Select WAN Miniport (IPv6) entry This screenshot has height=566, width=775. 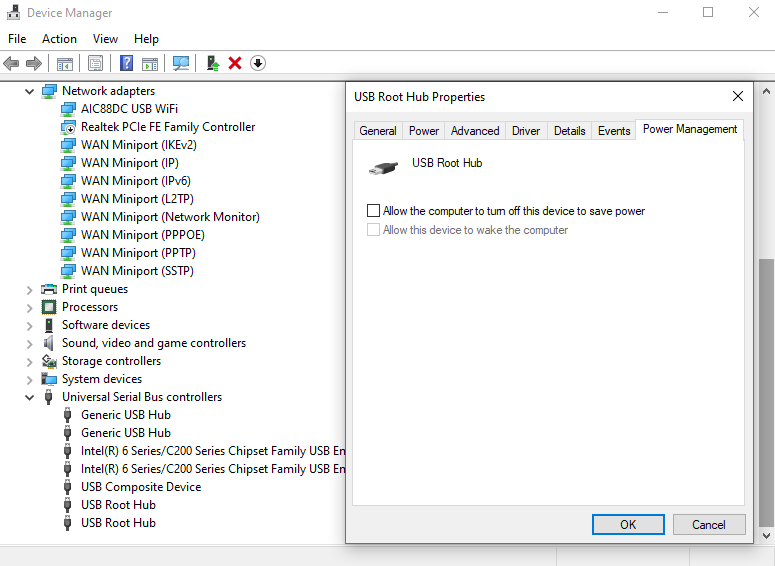[x=136, y=181]
